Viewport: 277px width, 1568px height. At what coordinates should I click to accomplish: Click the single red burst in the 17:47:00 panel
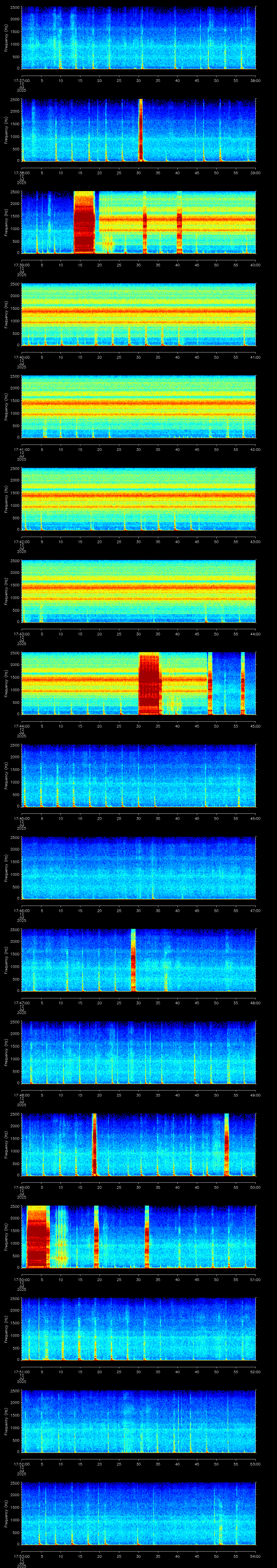point(133,960)
